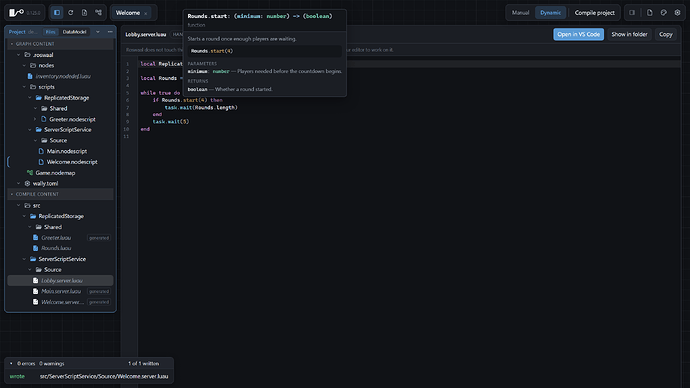Click line number 11 in the gutter
The width and height of the screenshot is (690, 388).
click(x=127, y=136)
